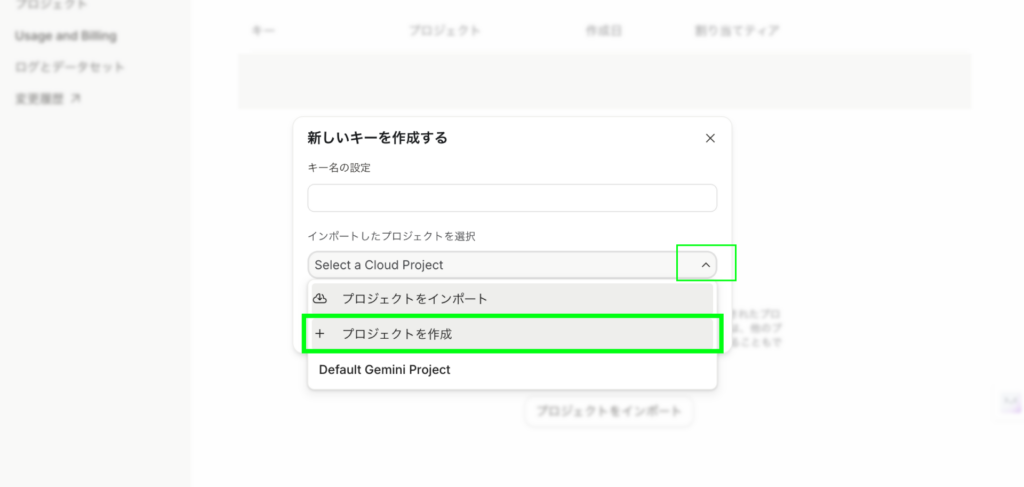
Task: Click the キー column header
Action: [x=264, y=31]
